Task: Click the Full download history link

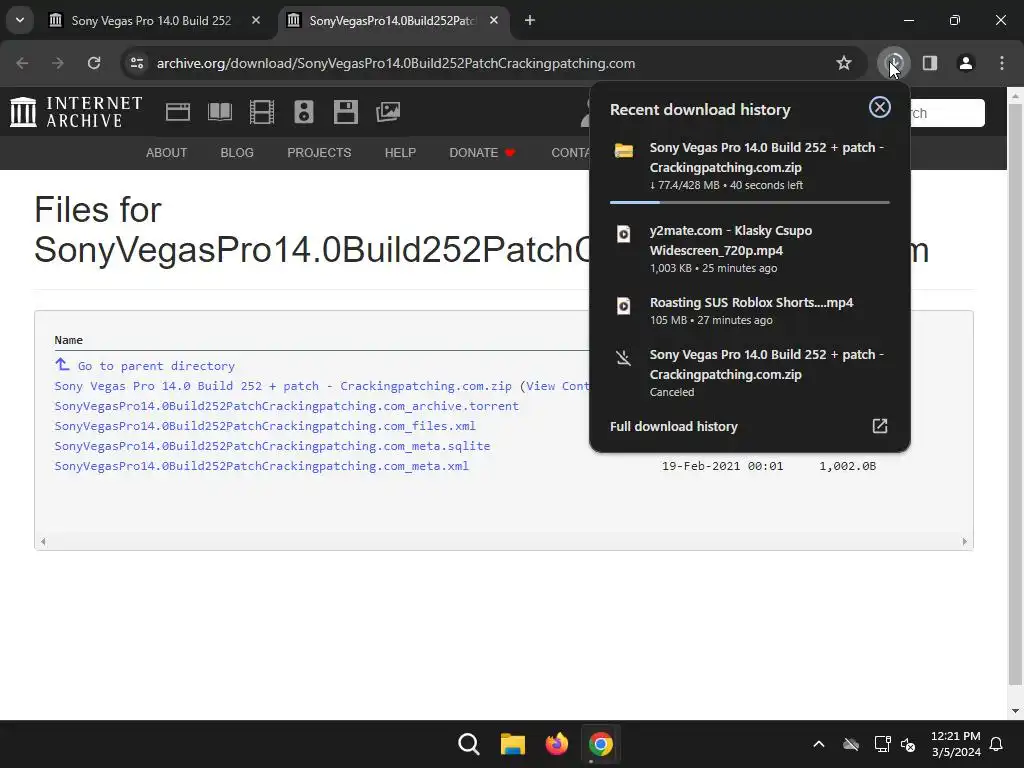Action: coord(673,426)
